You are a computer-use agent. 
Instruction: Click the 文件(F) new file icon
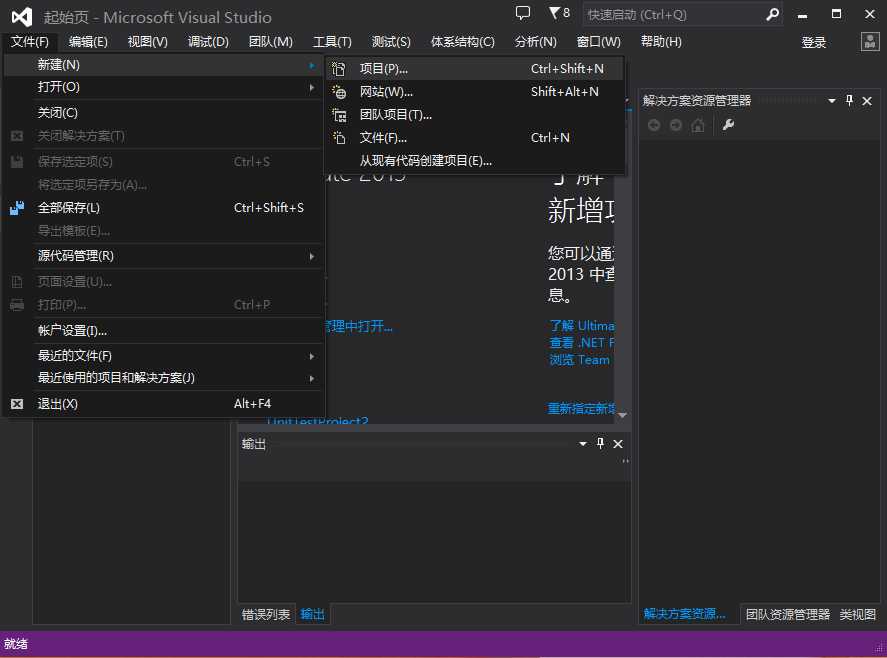pyautogui.click(x=339, y=137)
